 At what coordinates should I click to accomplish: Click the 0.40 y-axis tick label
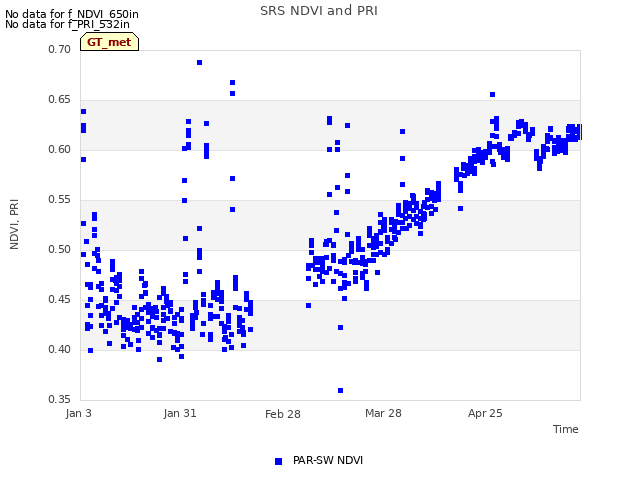(x=60, y=349)
